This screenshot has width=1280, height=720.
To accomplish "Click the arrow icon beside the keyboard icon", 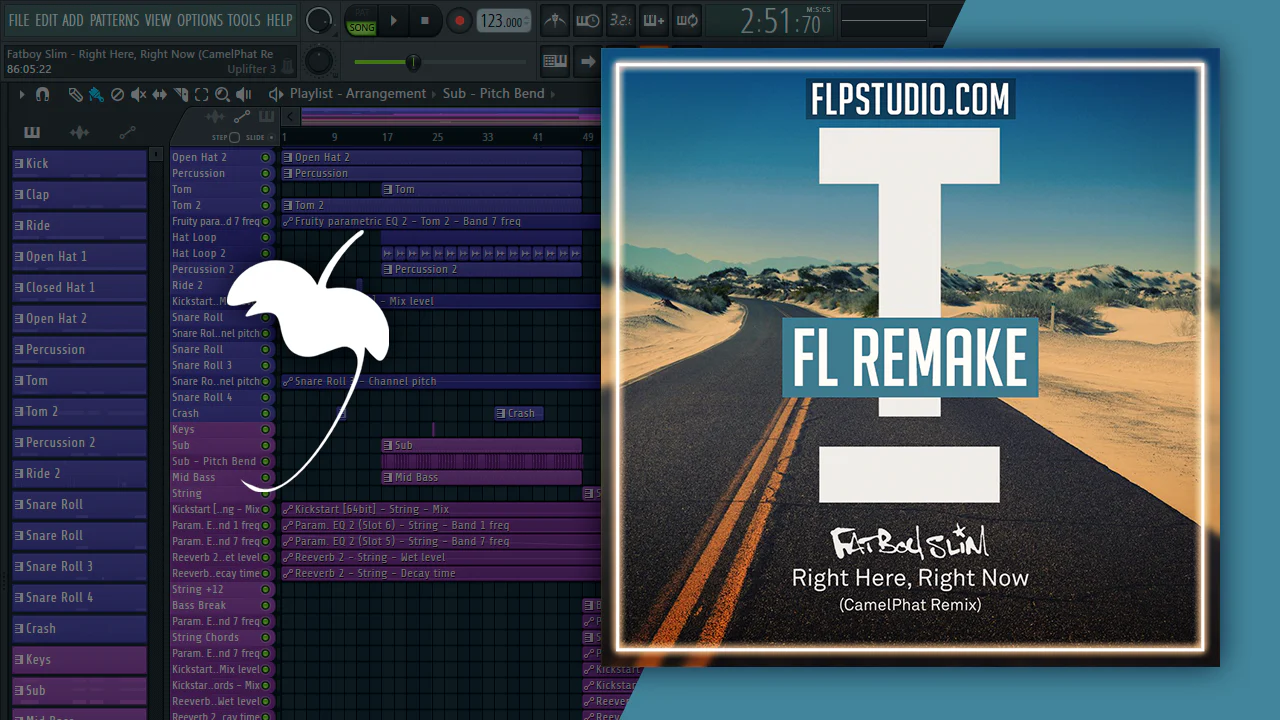I will tap(588, 61).
